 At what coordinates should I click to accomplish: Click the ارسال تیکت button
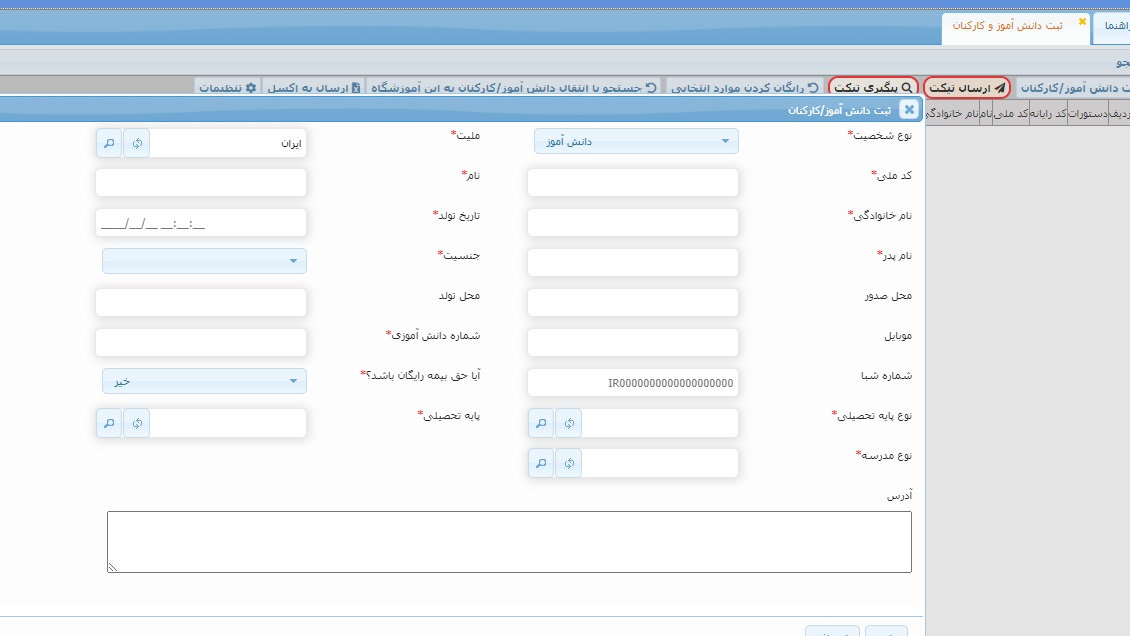pos(966,87)
